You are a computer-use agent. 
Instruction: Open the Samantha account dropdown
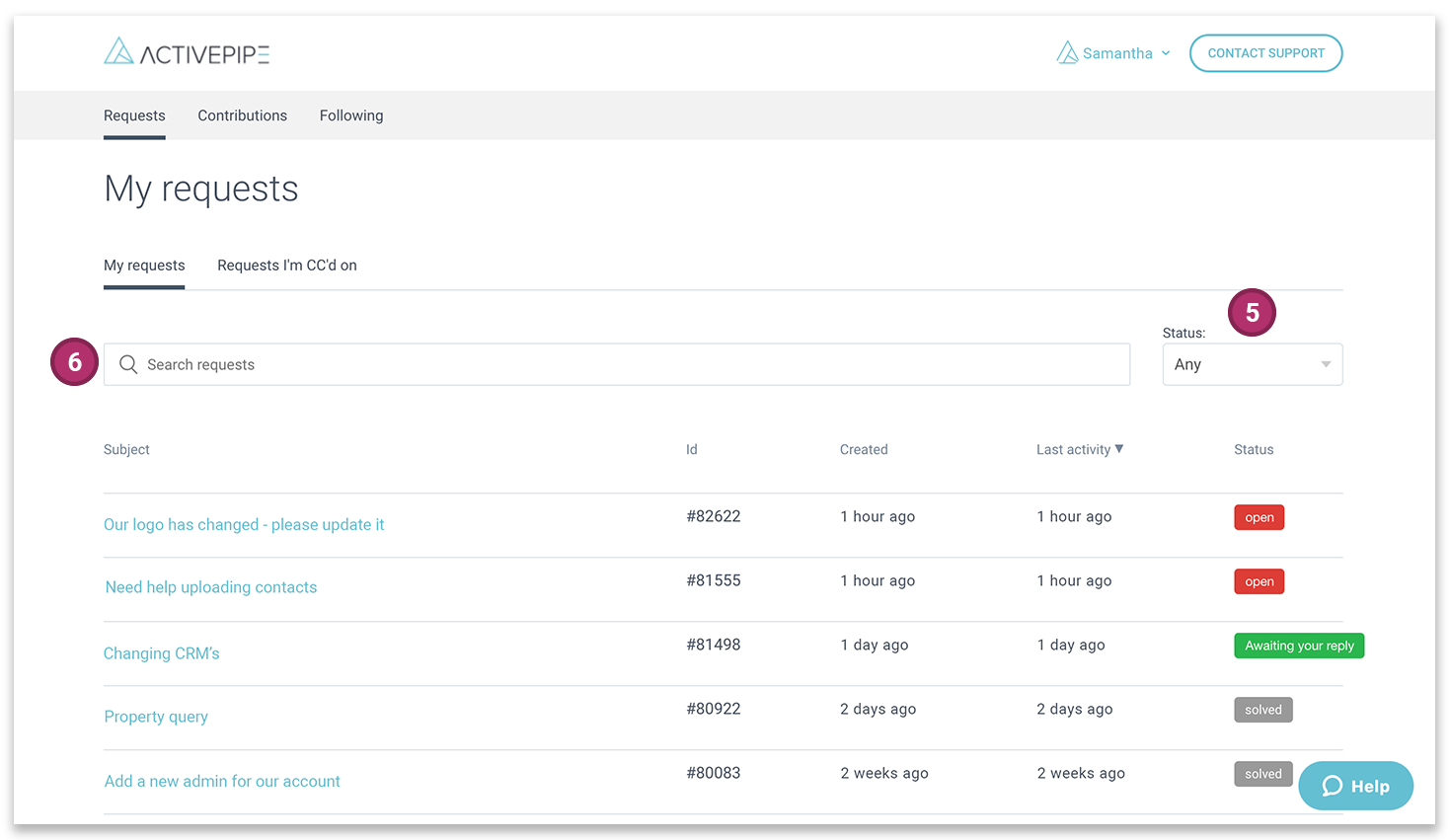1116,53
